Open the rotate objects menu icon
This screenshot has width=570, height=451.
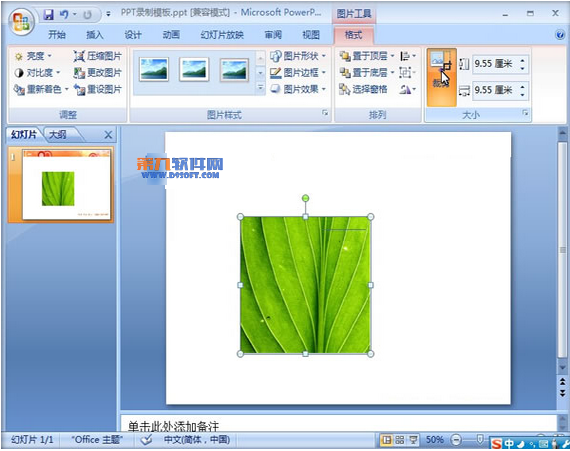point(408,89)
